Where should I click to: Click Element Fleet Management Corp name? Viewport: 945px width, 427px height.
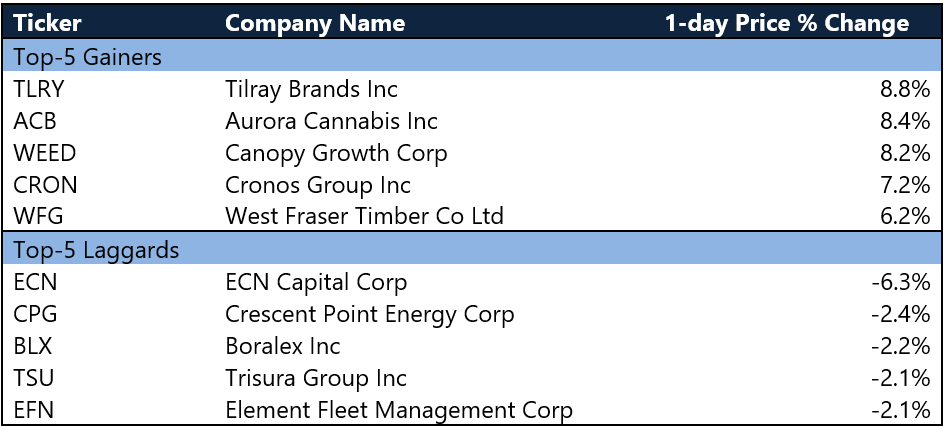(x=398, y=411)
